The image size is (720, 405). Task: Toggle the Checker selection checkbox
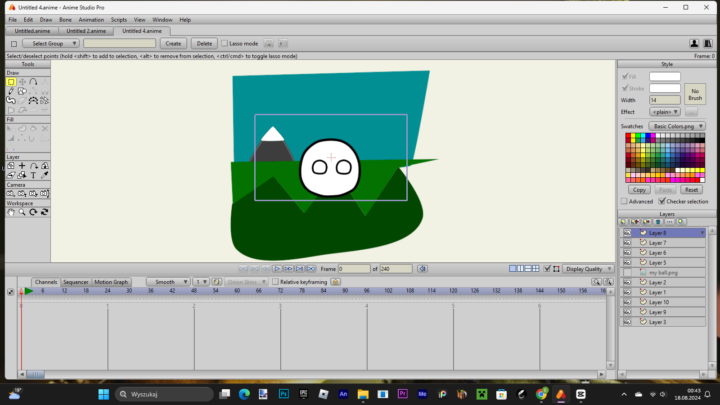[661, 201]
